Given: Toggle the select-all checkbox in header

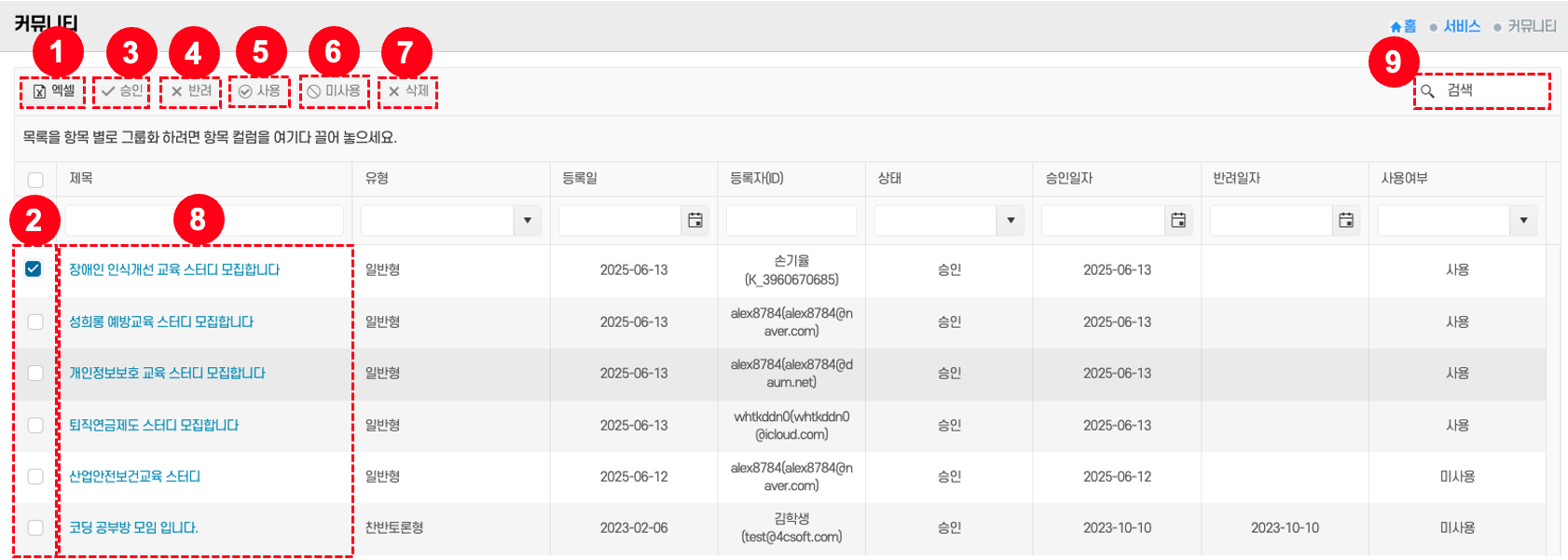Looking at the screenshot, I should point(35,180).
